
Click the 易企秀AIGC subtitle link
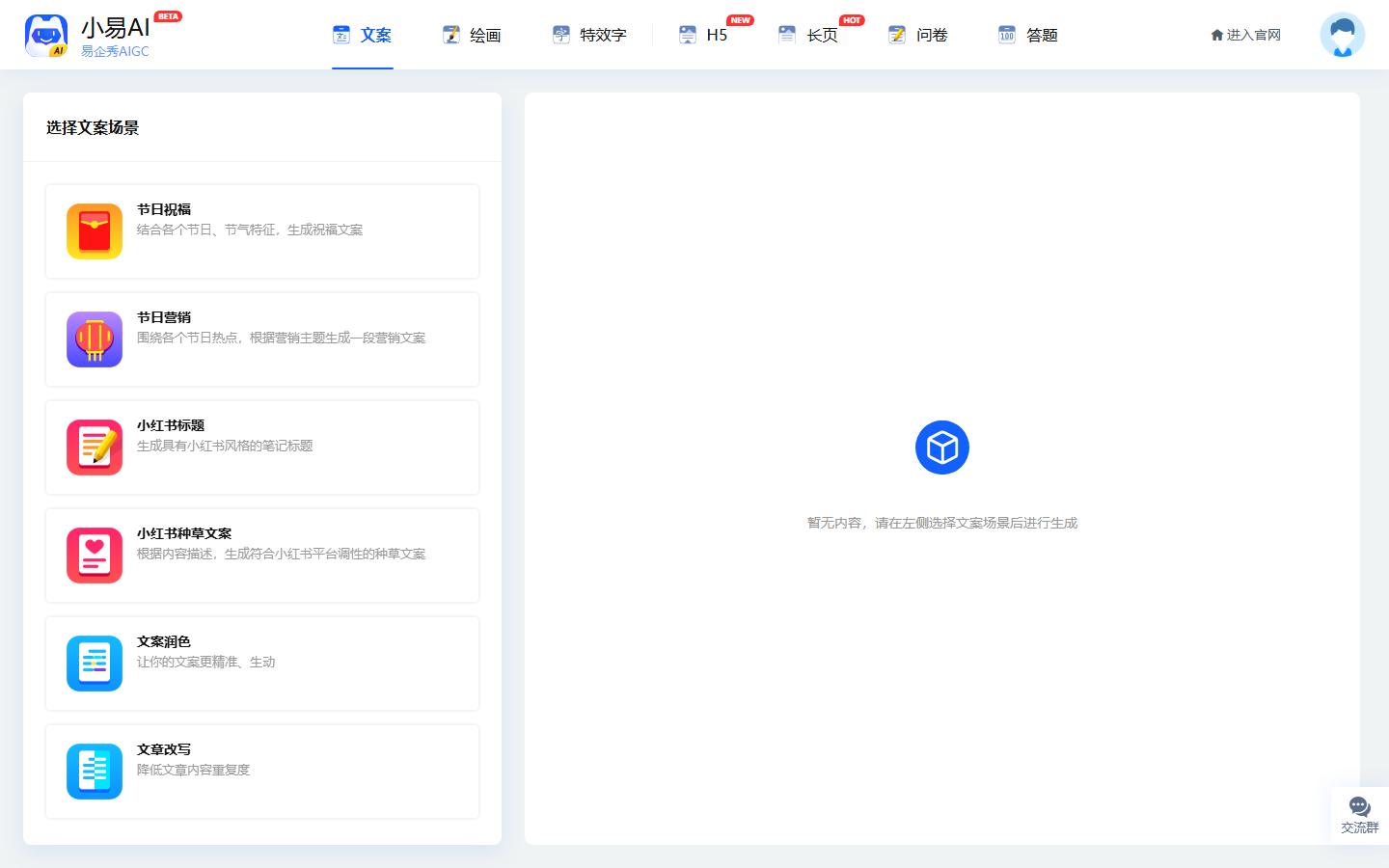pyautogui.click(x=115, y=51)
